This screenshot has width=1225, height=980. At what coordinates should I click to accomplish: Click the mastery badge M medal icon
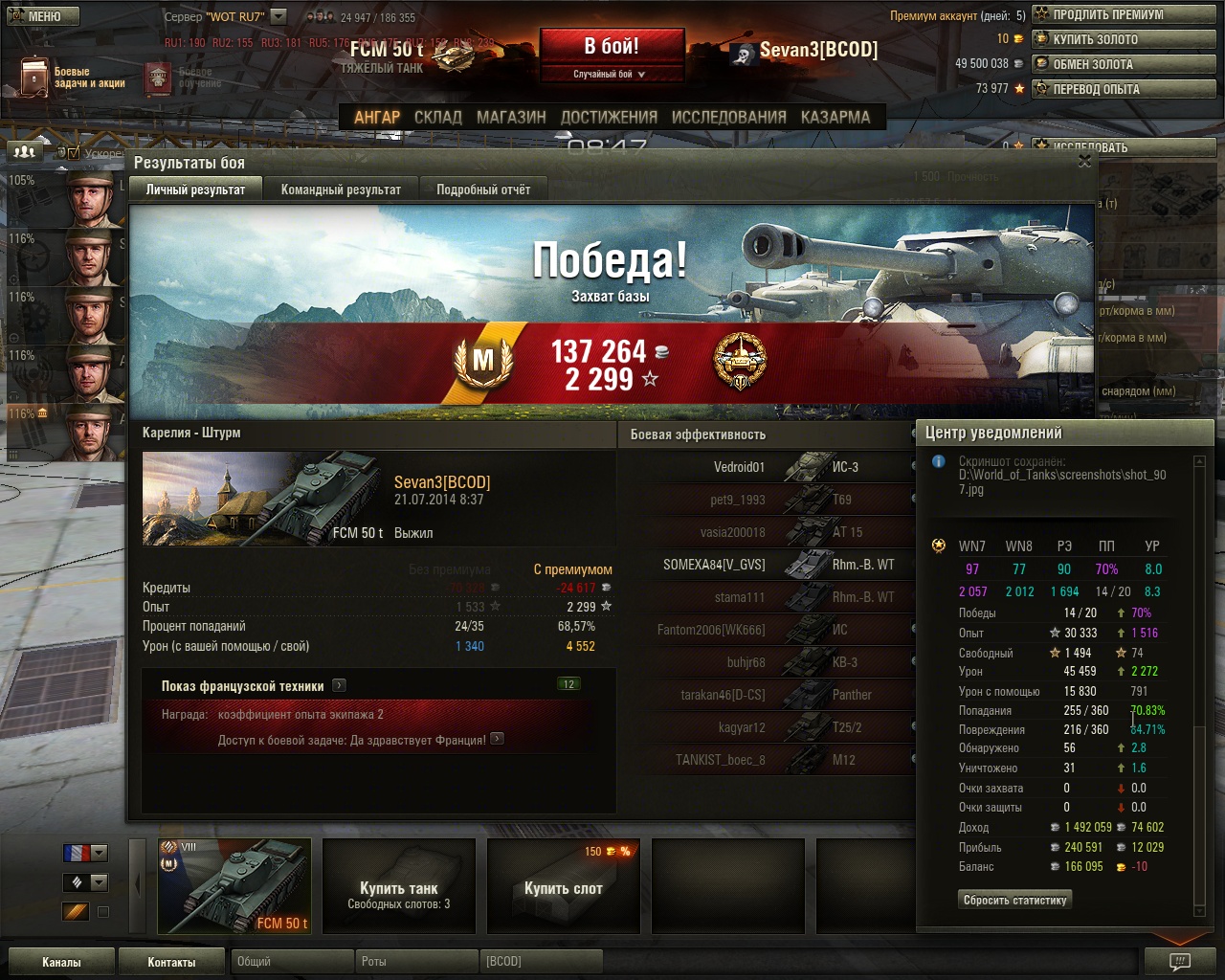(483, 362)
